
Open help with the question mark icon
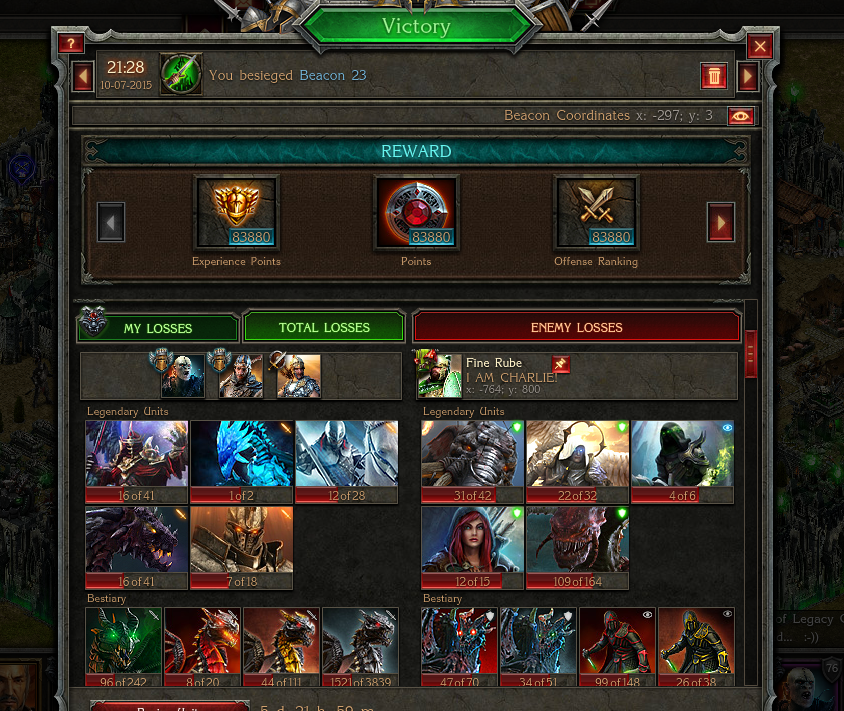pos(71,44)
